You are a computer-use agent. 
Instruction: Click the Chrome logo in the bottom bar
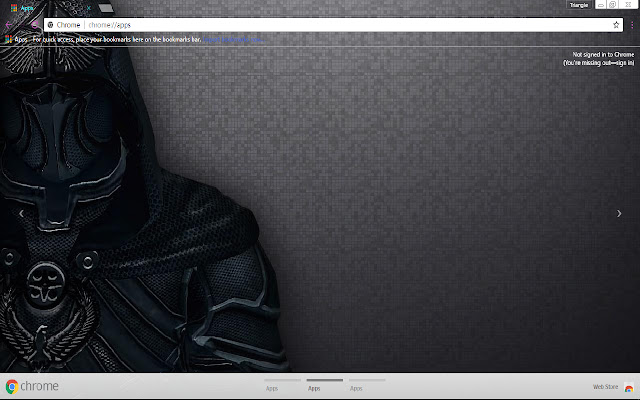[32, 386]
